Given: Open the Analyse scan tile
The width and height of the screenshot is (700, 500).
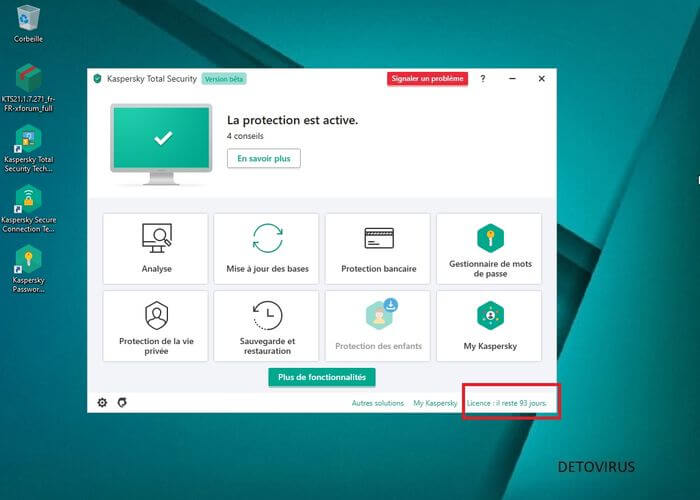Looking at the screenshot, I should coord(156,249).
